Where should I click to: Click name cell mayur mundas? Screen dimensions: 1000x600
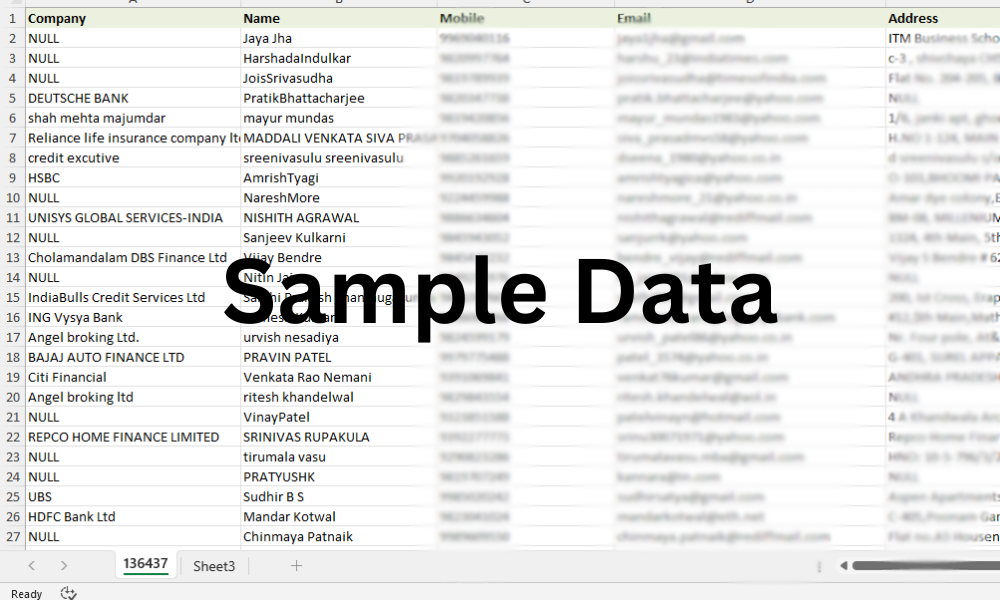pyautogui.click(x=339, y=118)
